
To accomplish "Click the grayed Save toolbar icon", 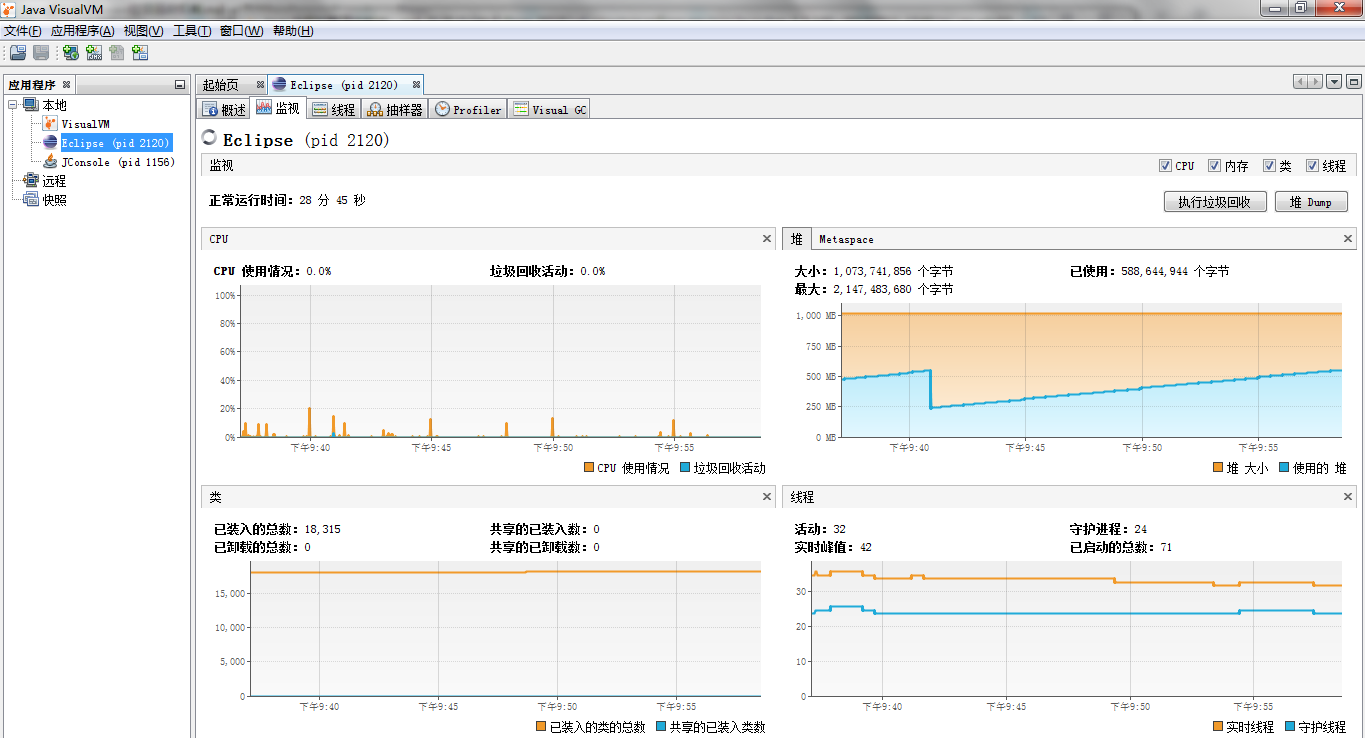I will 41,53.
